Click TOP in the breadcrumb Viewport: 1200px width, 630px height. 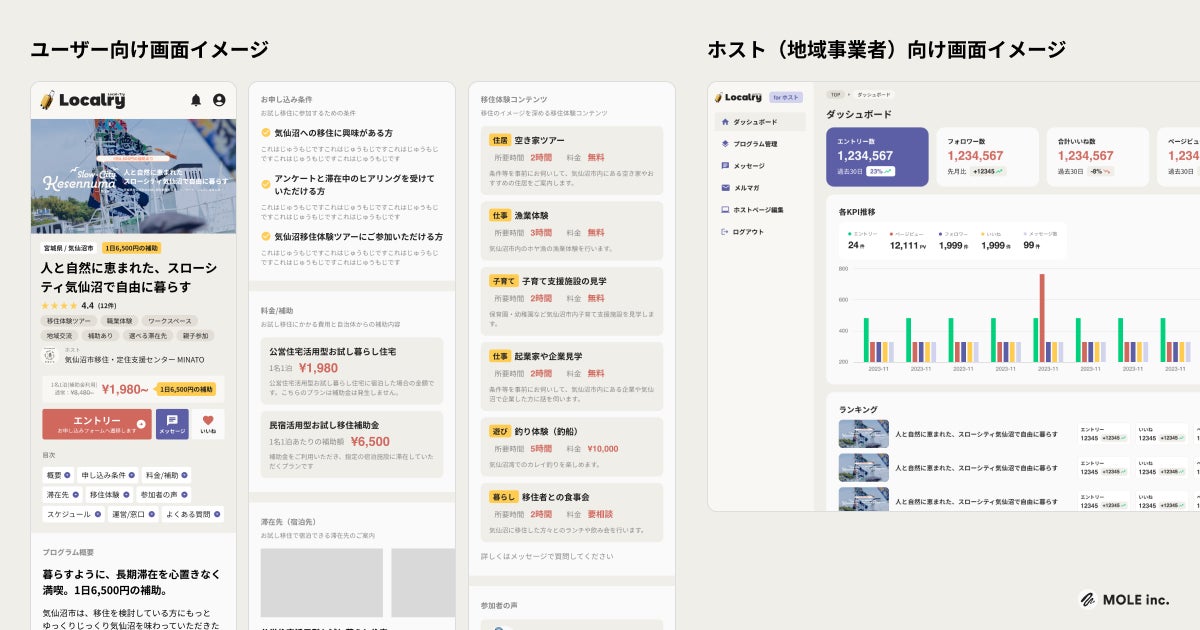835,94
